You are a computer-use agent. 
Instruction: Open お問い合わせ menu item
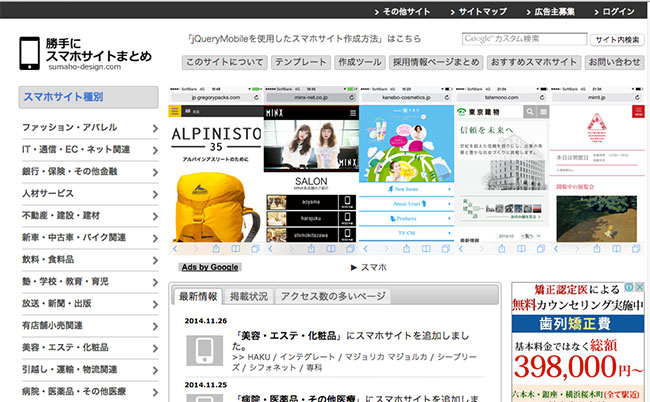tap(615, 63)
